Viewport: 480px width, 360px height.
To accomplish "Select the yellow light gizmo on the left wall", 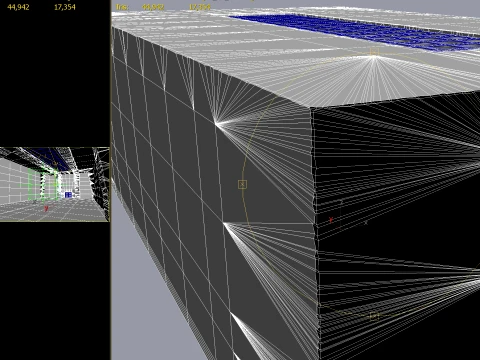I will click(x=242, y=184).
